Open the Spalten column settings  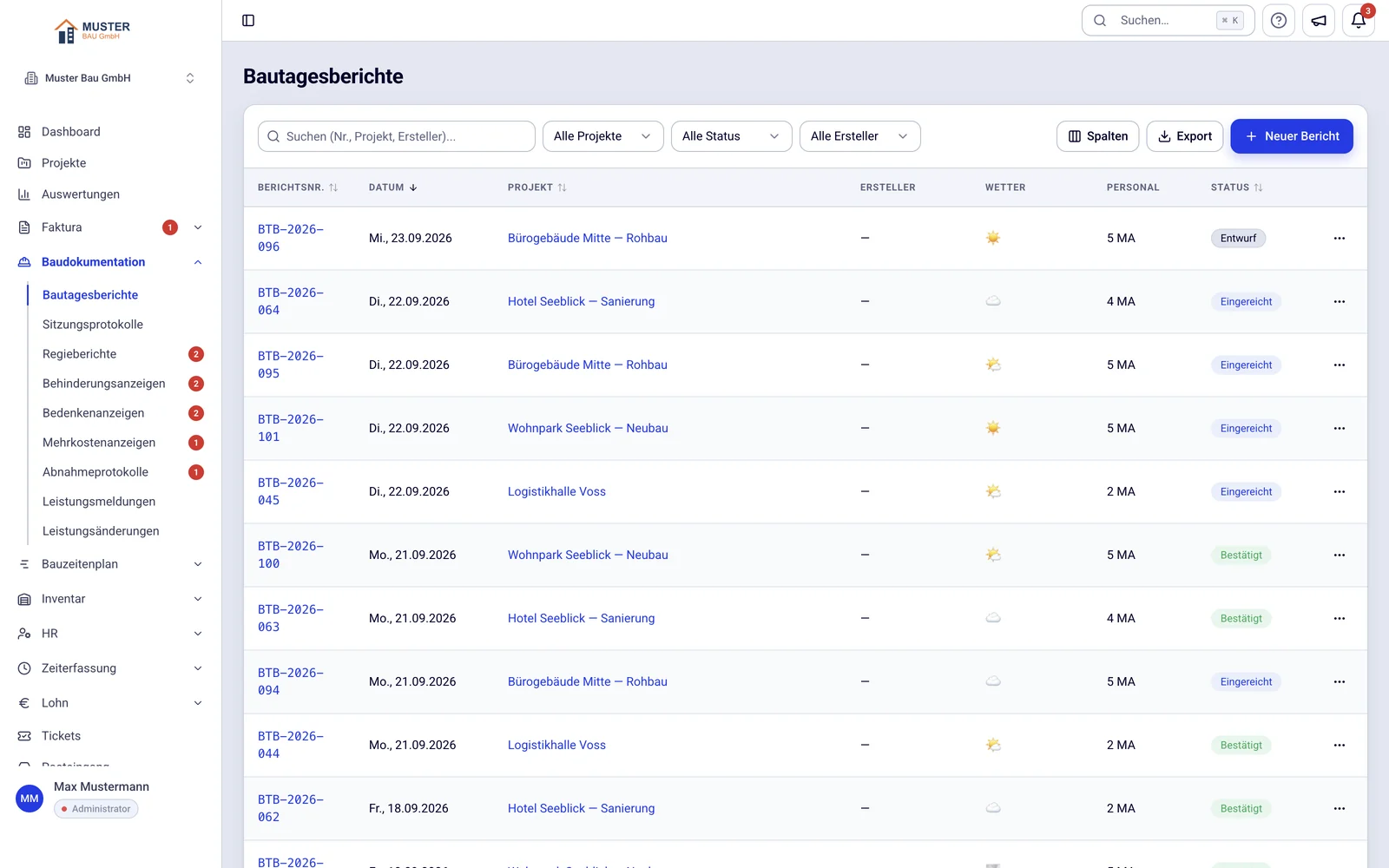[1097, 136]
